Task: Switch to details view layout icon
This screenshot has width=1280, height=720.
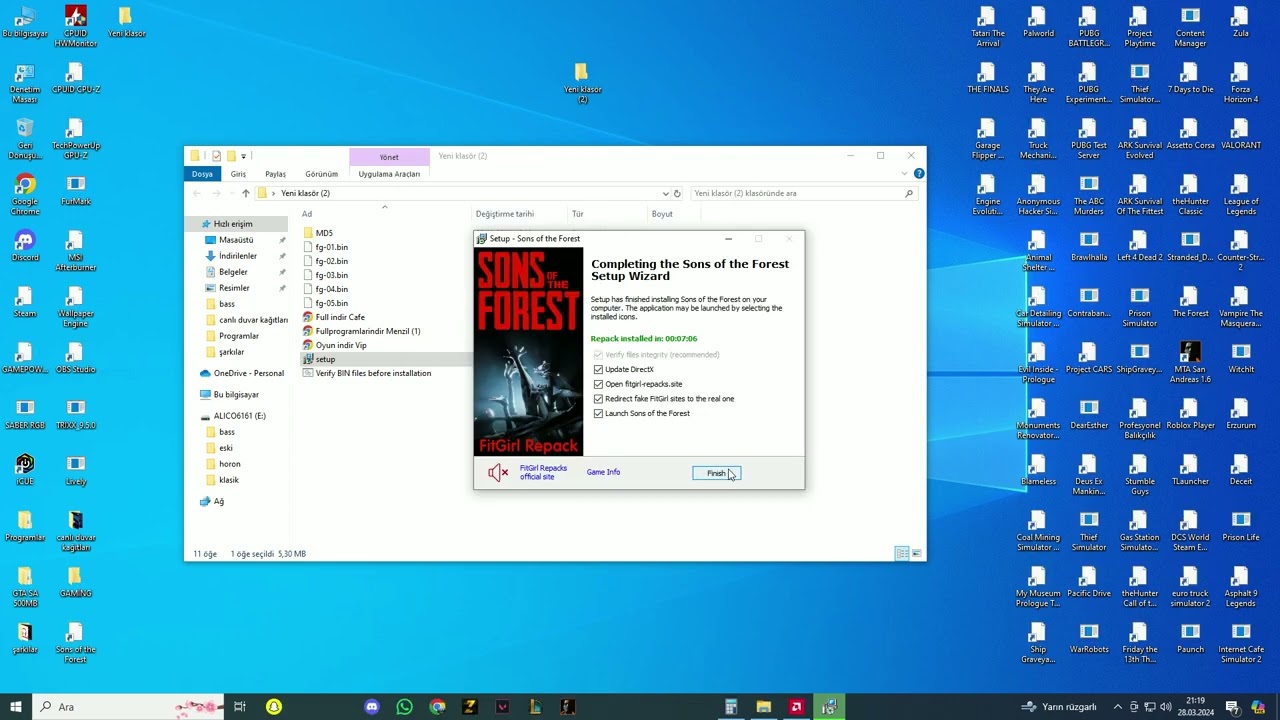Action: [x=901, y=553]
